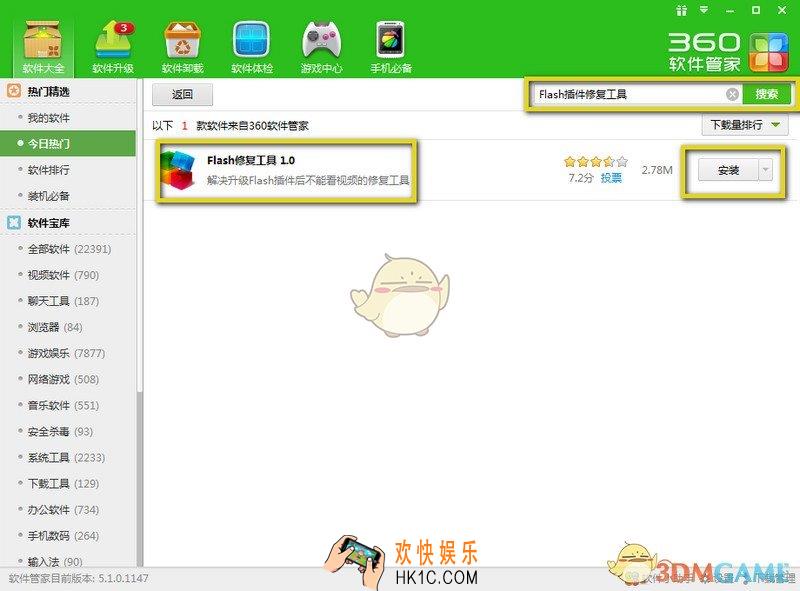
Task: Select 浏览器 (84) category
Action: [x=68, y=327]
